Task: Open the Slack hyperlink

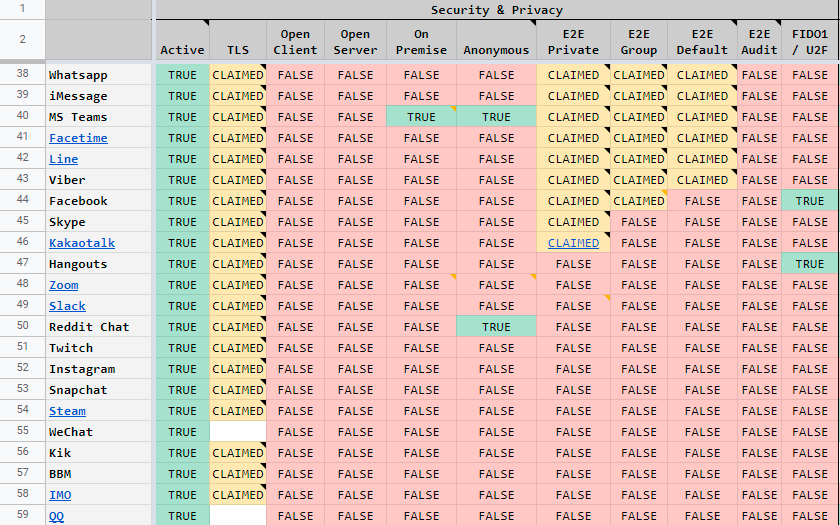Action: [x=68, y=306]
